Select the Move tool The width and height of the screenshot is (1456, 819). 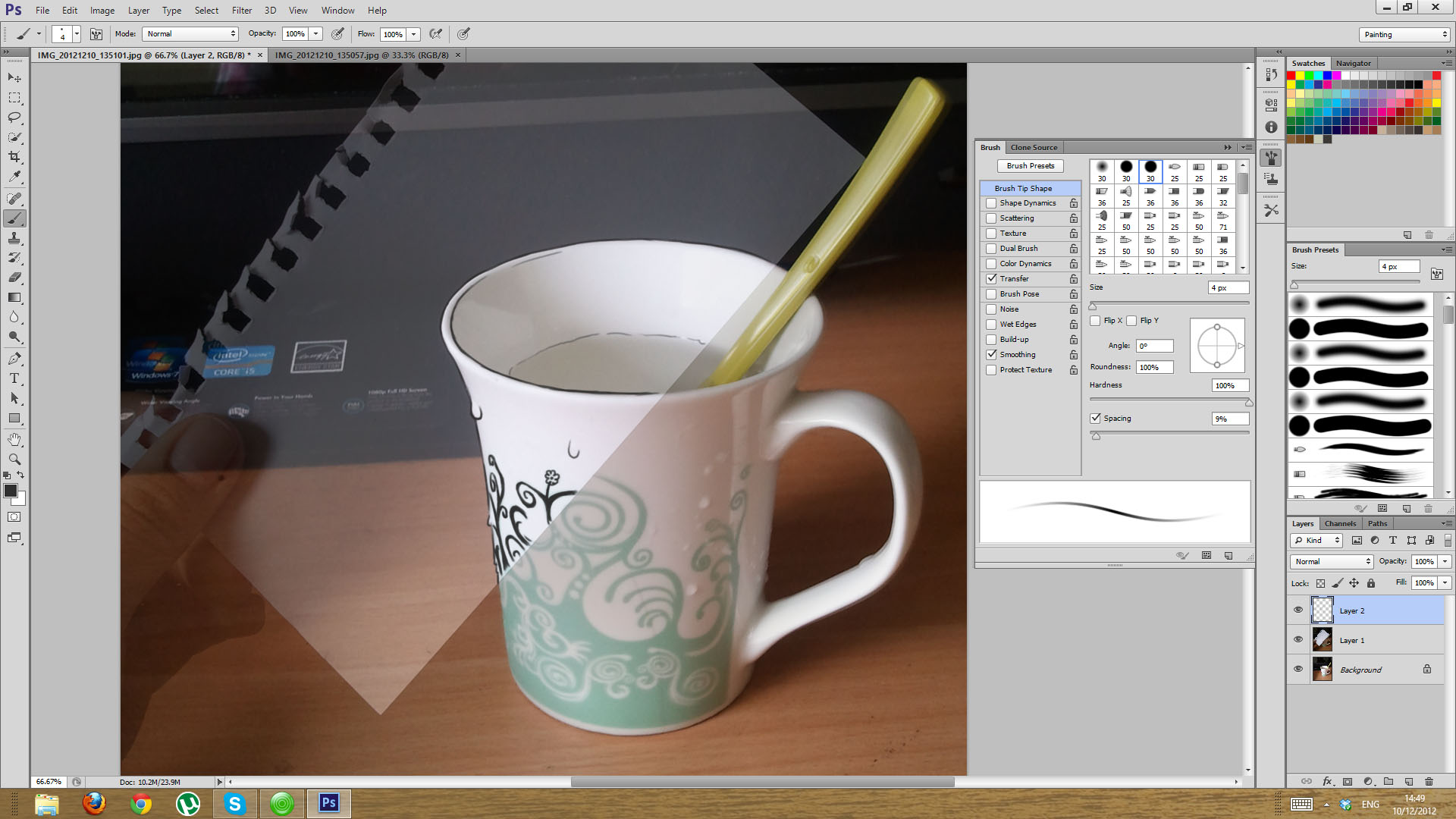(x=14, y=78)
